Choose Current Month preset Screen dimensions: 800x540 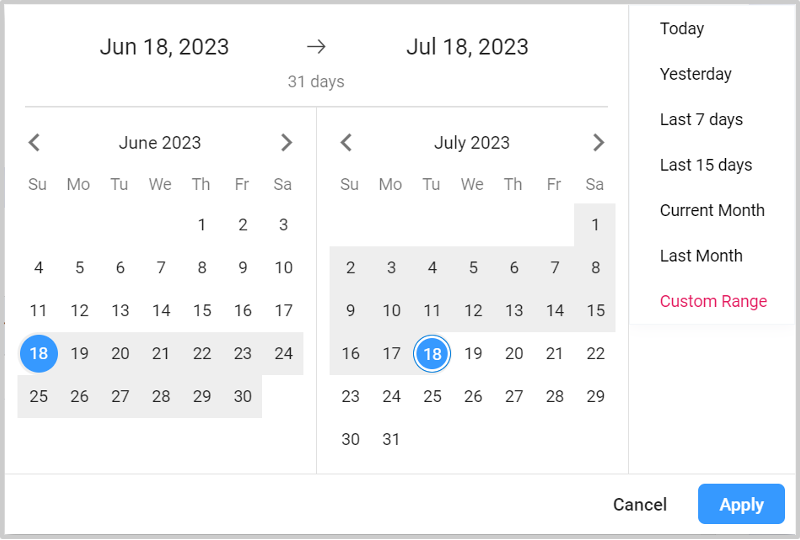click(712, 211)
